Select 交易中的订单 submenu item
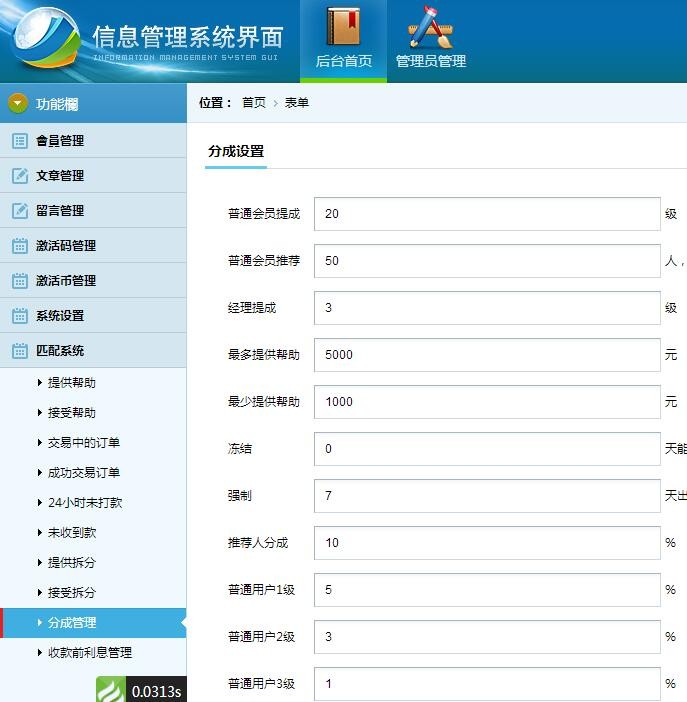Image resolution: width=687 pixels, height=702 pixels. point(84,442)
